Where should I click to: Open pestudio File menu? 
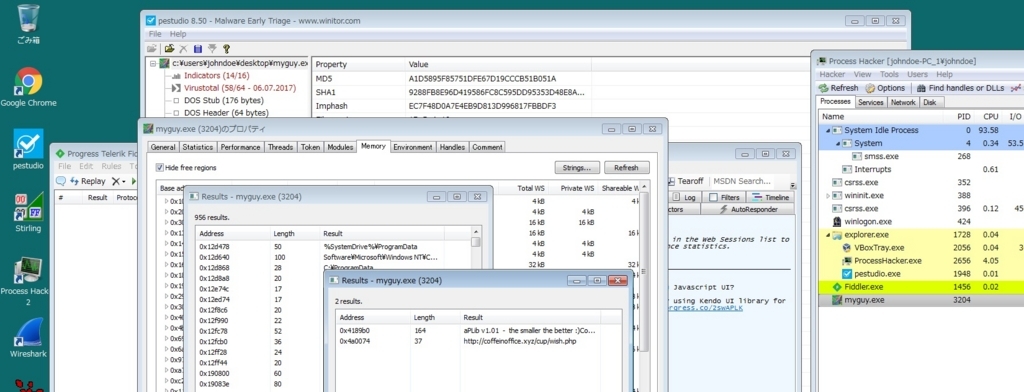tap(155, 34)
